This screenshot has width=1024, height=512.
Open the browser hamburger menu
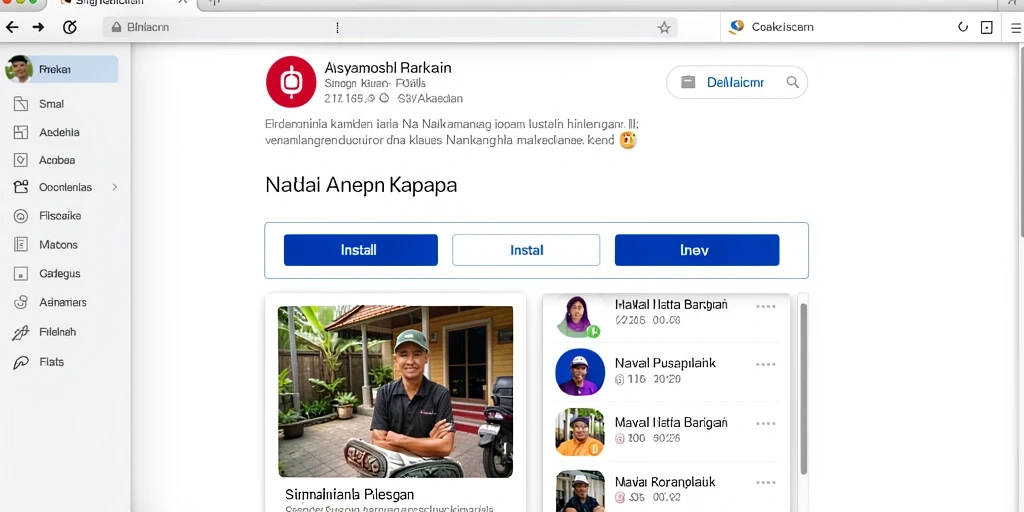click(x=1016, y=27)
